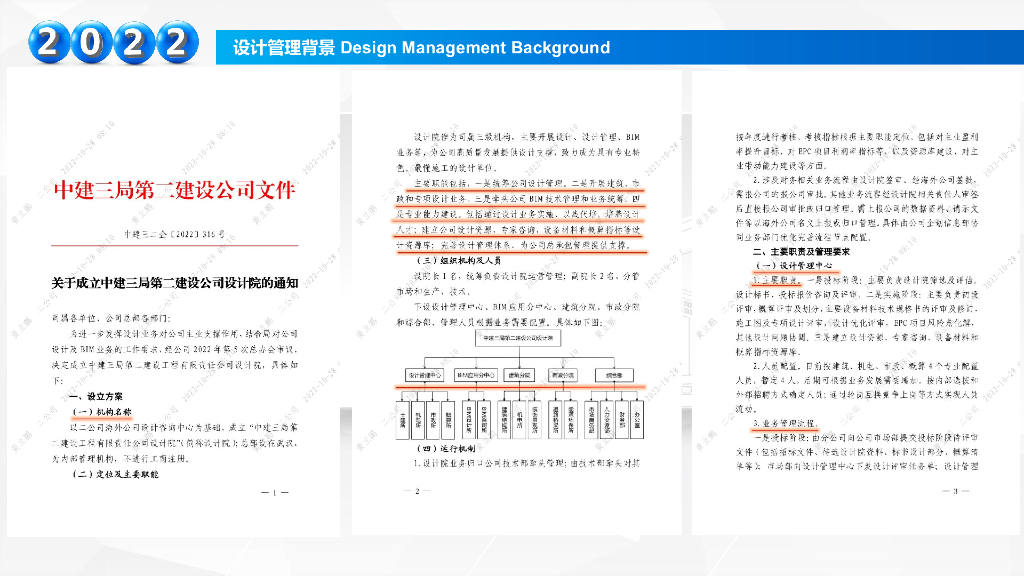1024x576 pixels.
Task: Select the document number 〔2022〕315号 line
Action: (x=174, y=234)
